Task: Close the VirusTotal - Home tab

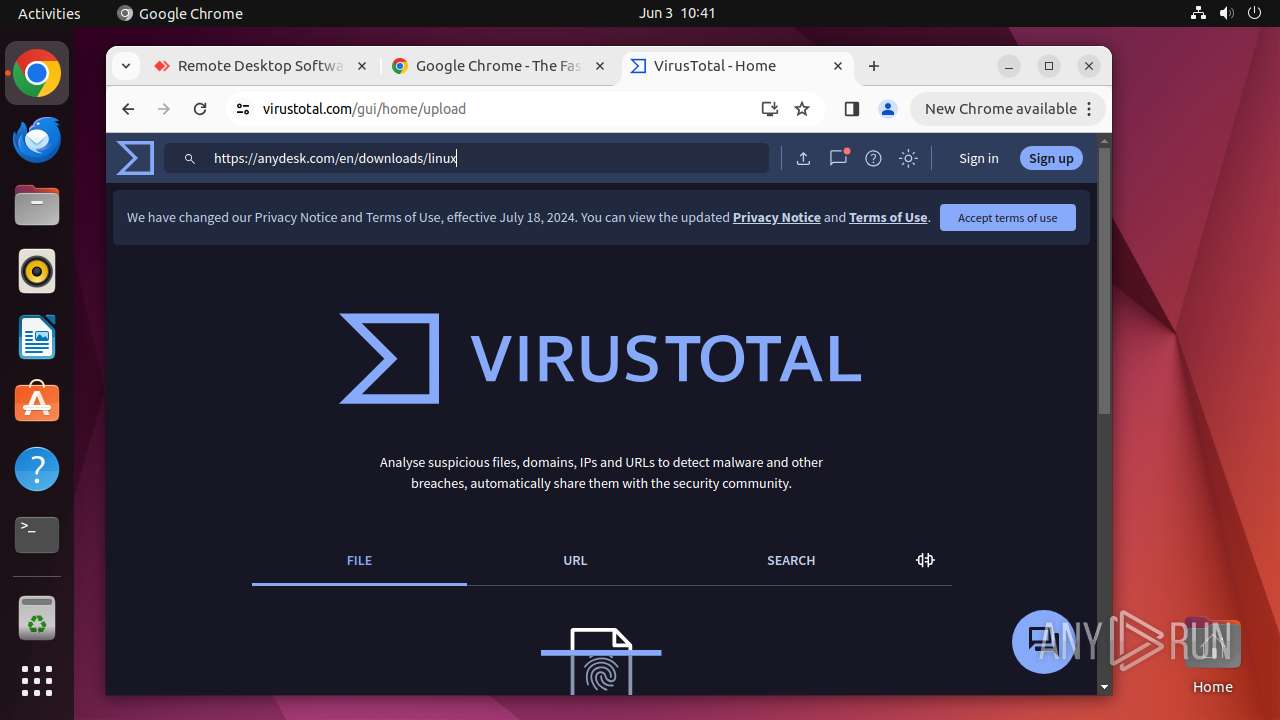Action: tap(838, 66)
